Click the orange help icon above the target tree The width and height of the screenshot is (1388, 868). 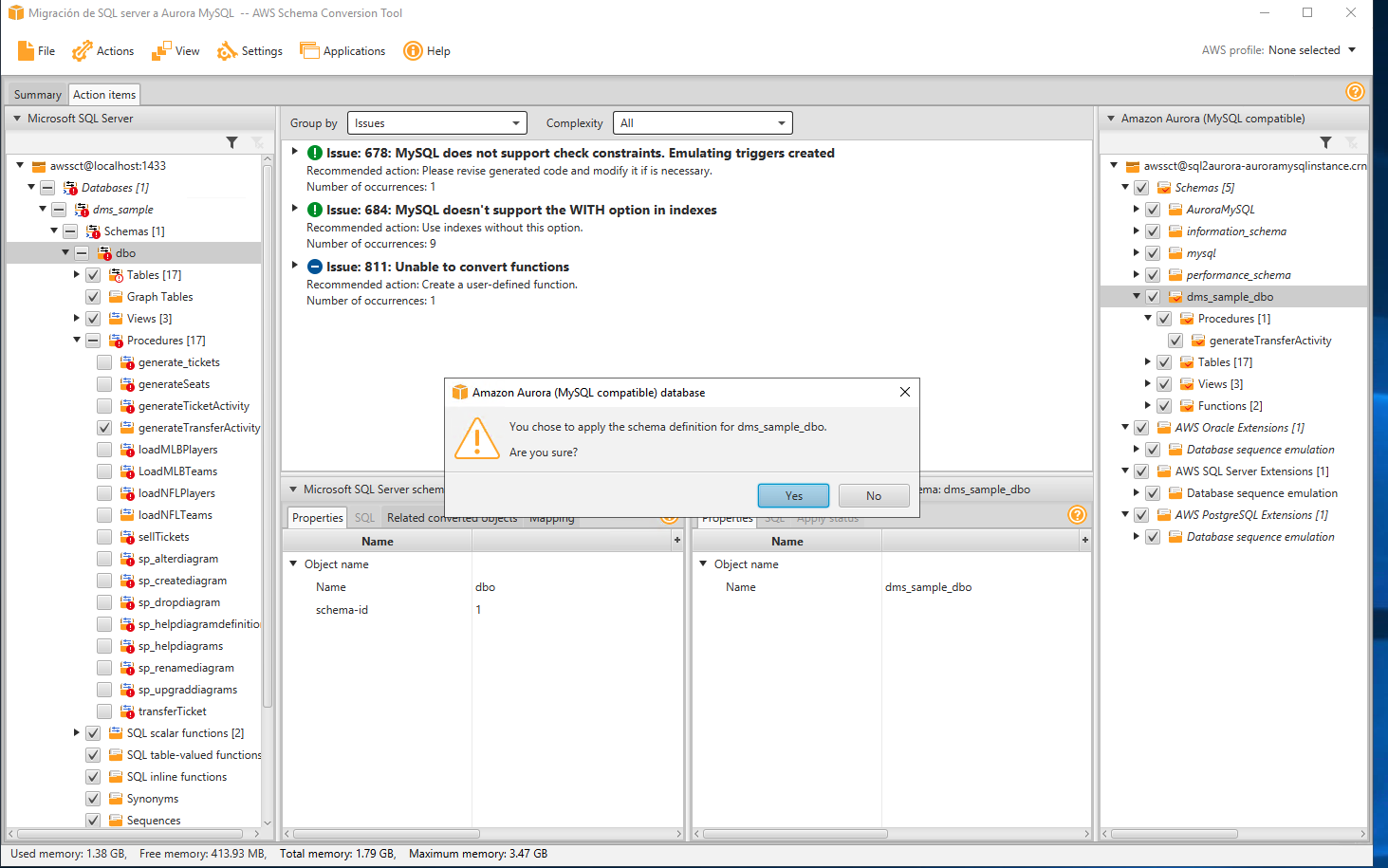click(1355, 91)
